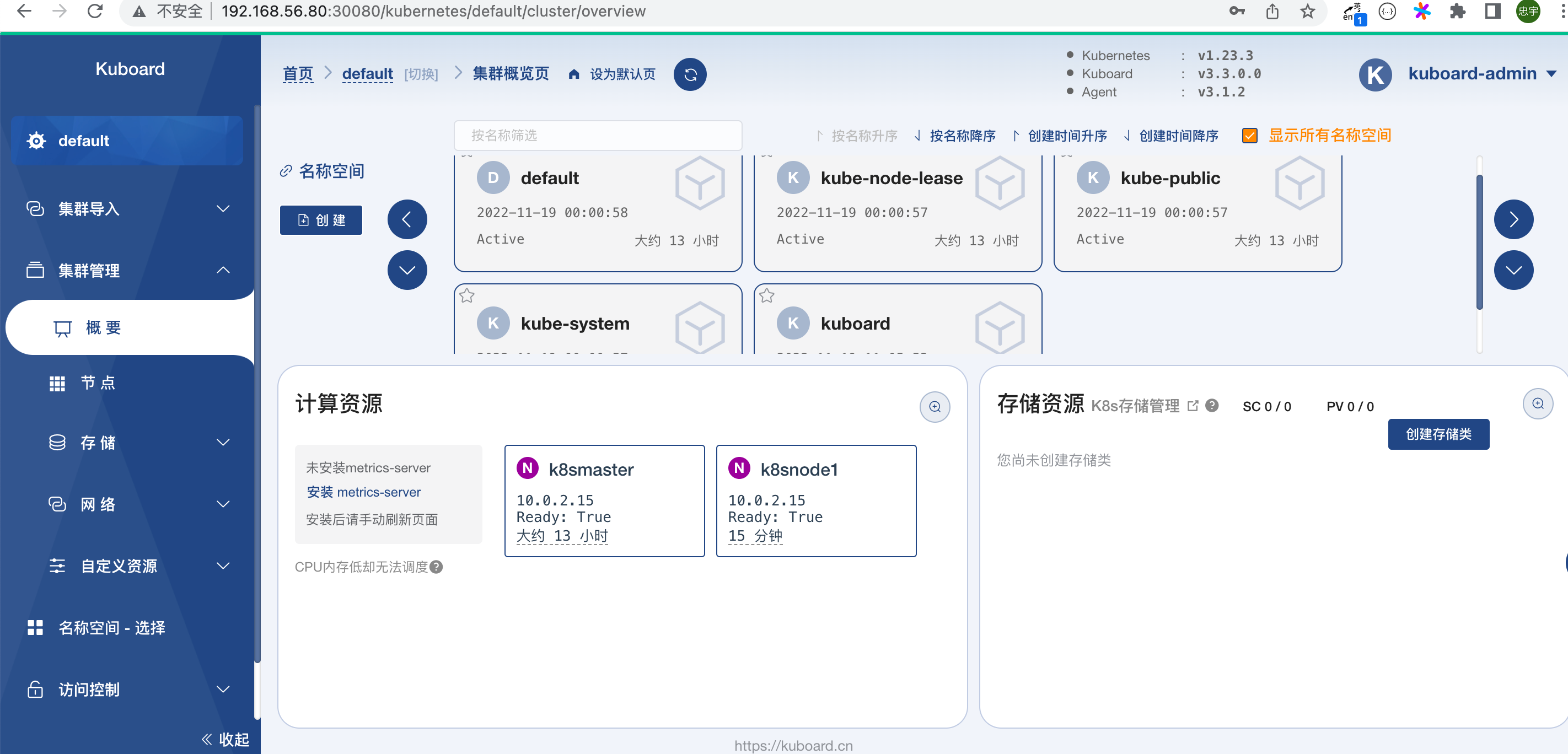Screen dimensions: 1568x754
Task: Click the browser share page icon
Action: pyautogui.click(x=1272, y=11)
